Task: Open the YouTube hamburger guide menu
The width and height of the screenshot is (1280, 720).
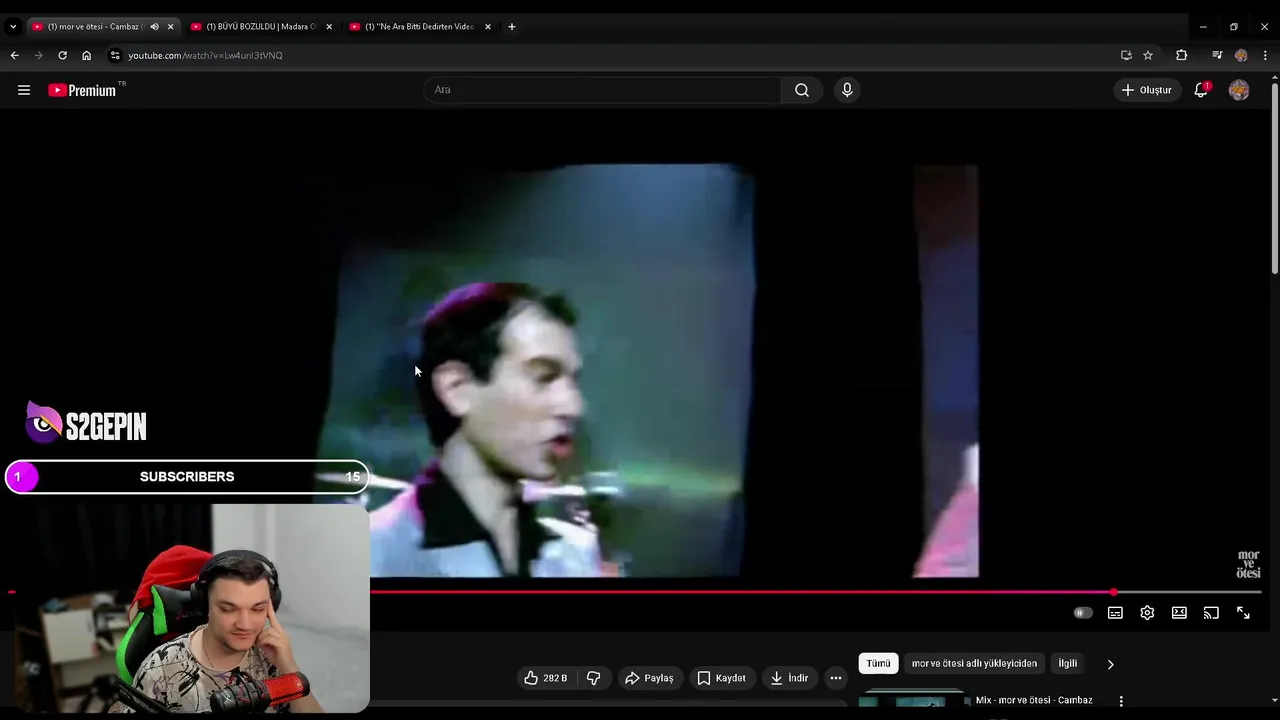Action: [x=24, y=90]
